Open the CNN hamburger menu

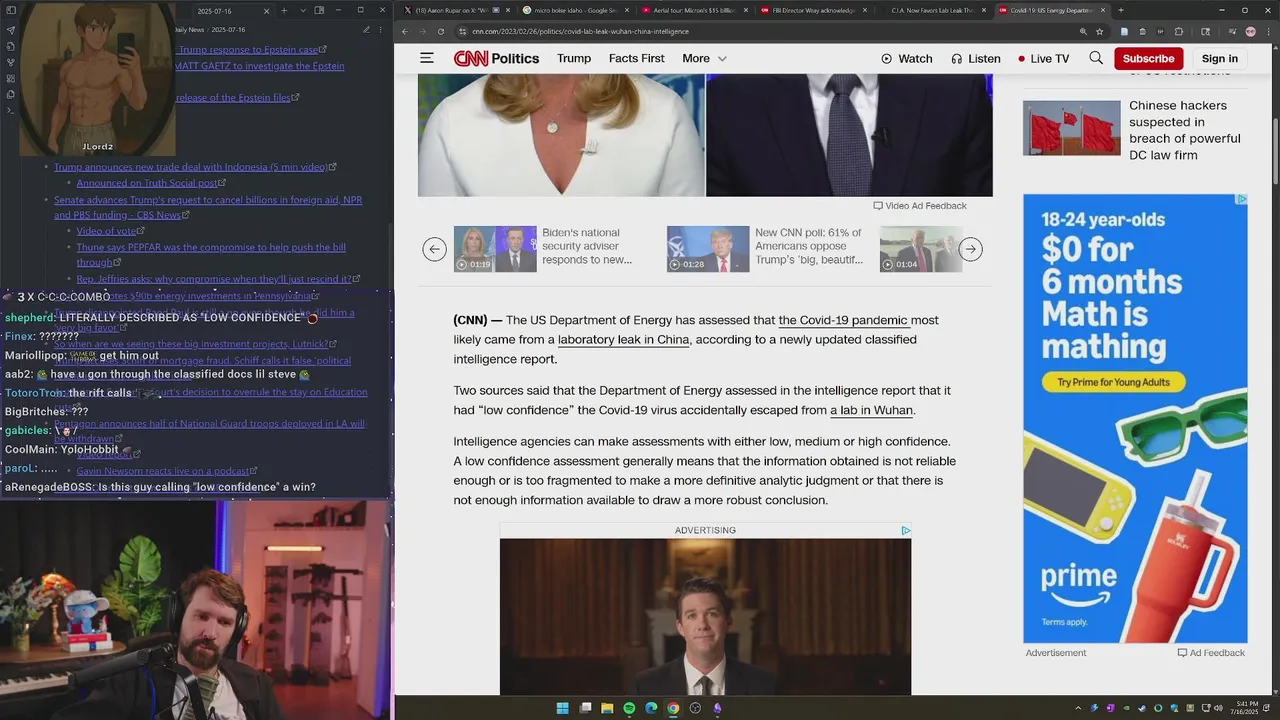pyautogui.click(x=427, y=58)
